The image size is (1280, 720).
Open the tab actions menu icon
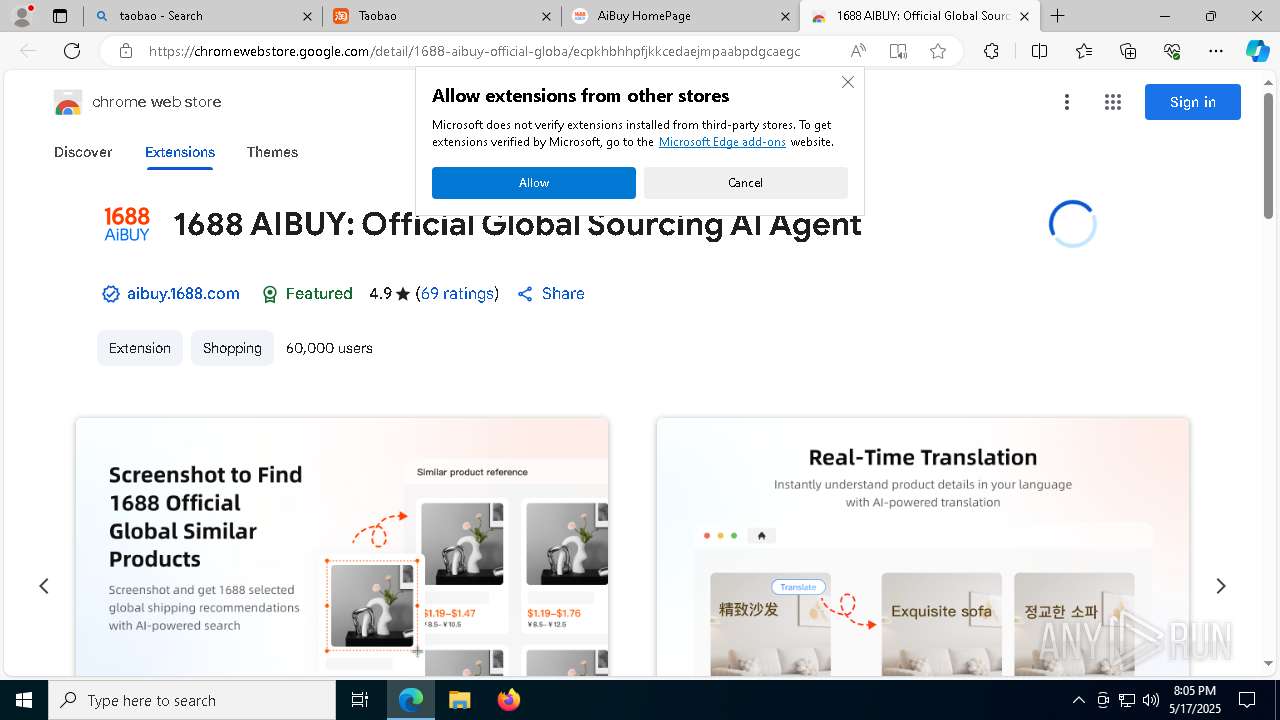pyautogui.click(x=60, y=16)
